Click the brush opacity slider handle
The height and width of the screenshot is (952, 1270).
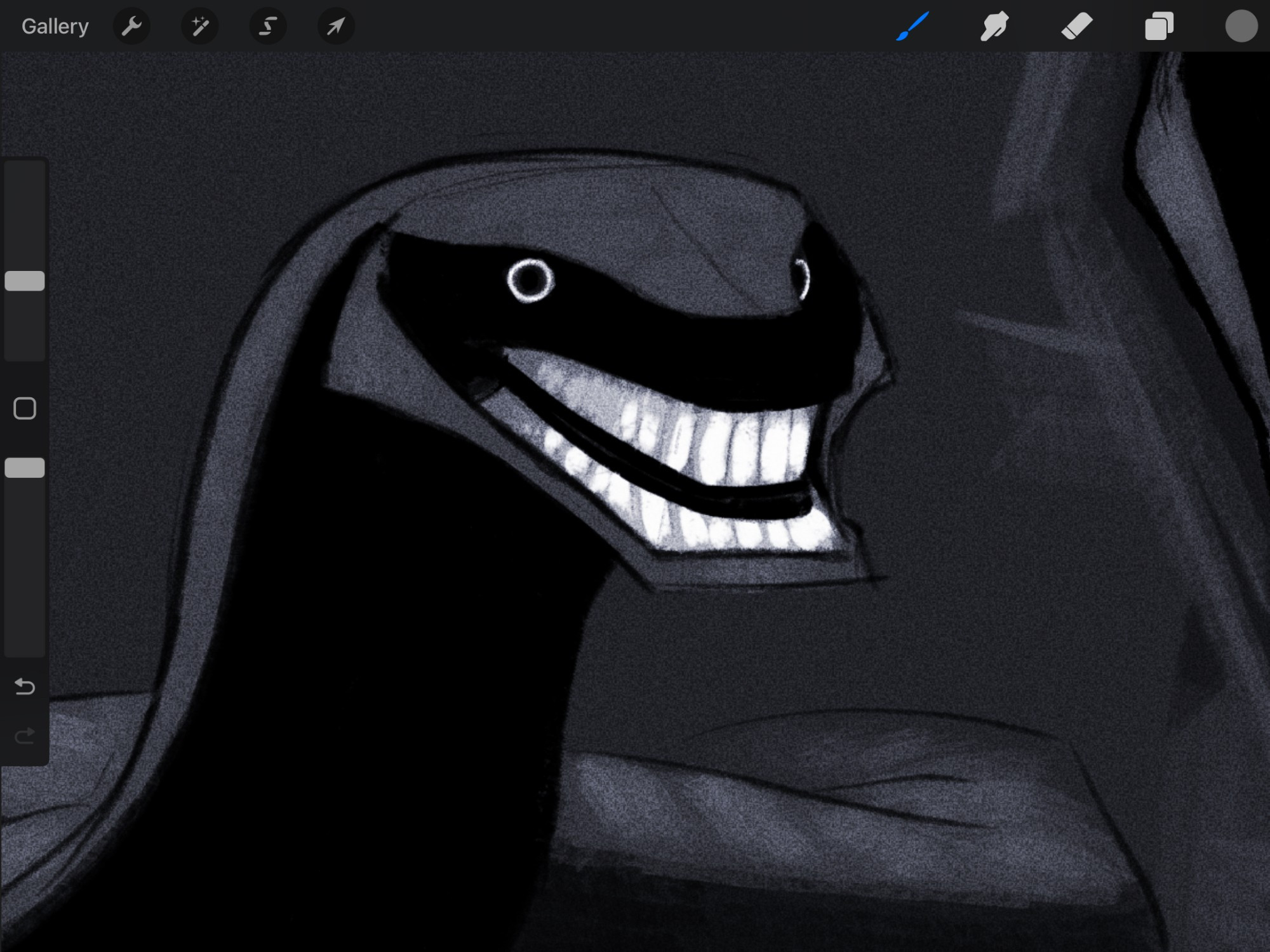(x=25, y=468)
